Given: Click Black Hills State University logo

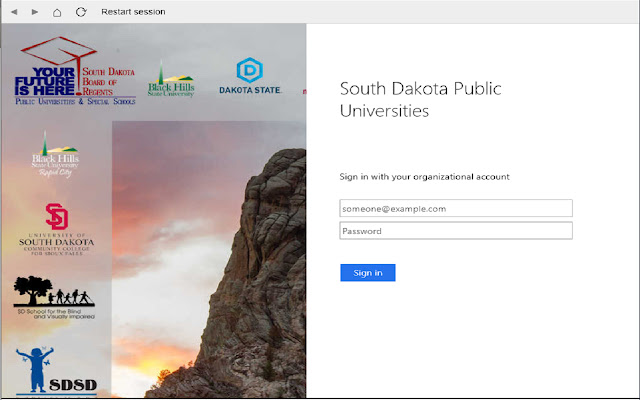Looking at the screenshot, I should click(171, 79).
